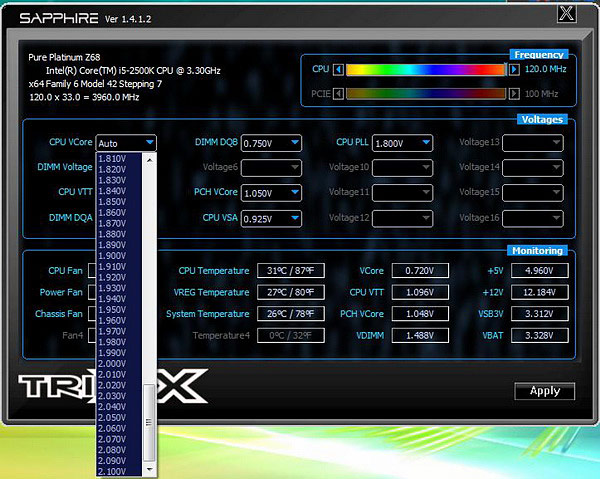Pick 2.030V from the VCore list
The image size is (600, 479).
tap(119, 396)
